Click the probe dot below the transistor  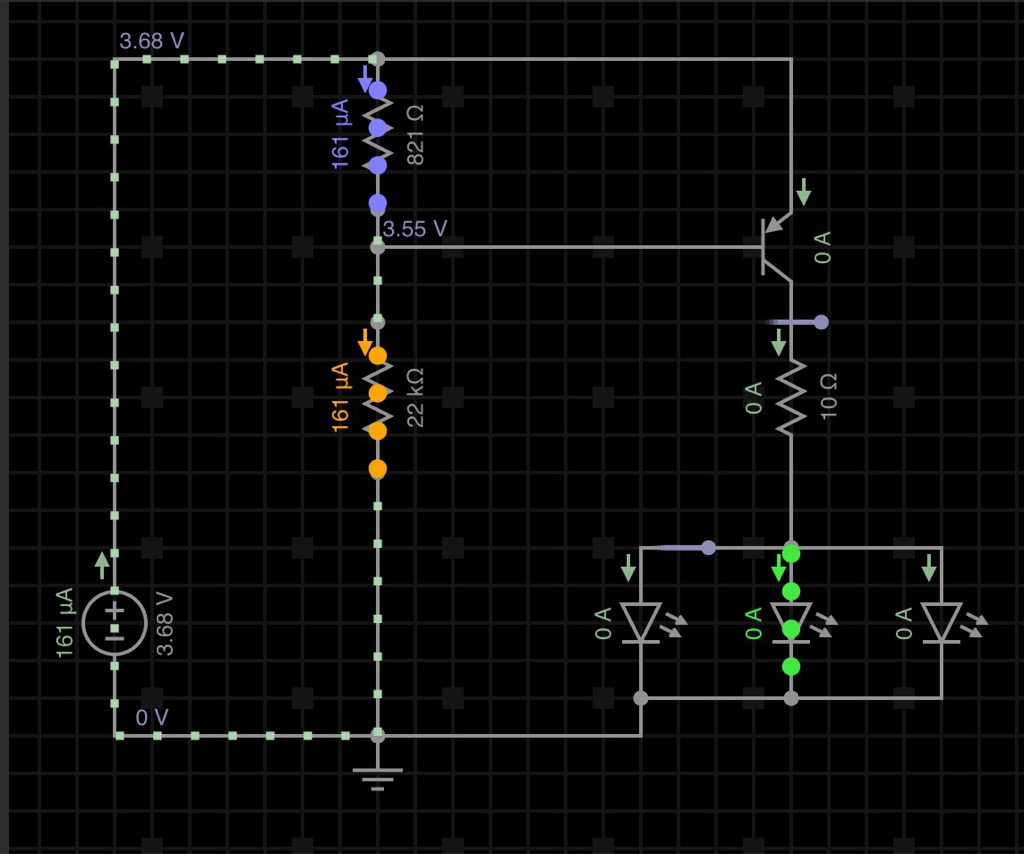coord(821,322)
